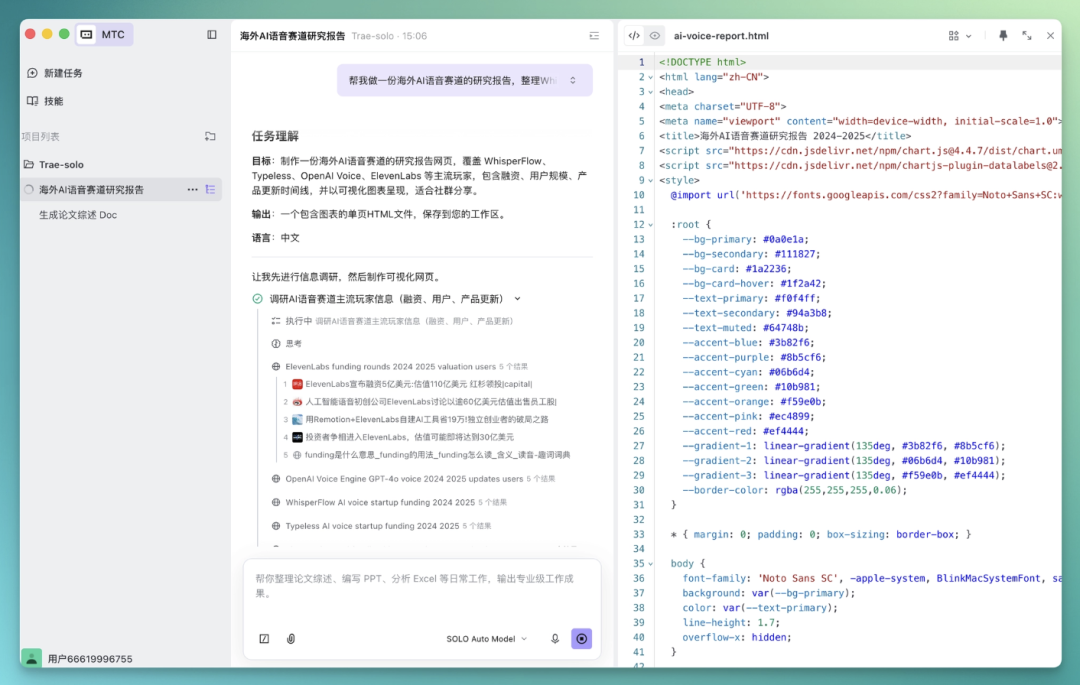Image resolution: width=1080 pixels, height=685 pixels.
Task: Open result 人工智能语音初创公司ElevenLabs讨论
Action: pyautogui.click(x=430, y=401)
